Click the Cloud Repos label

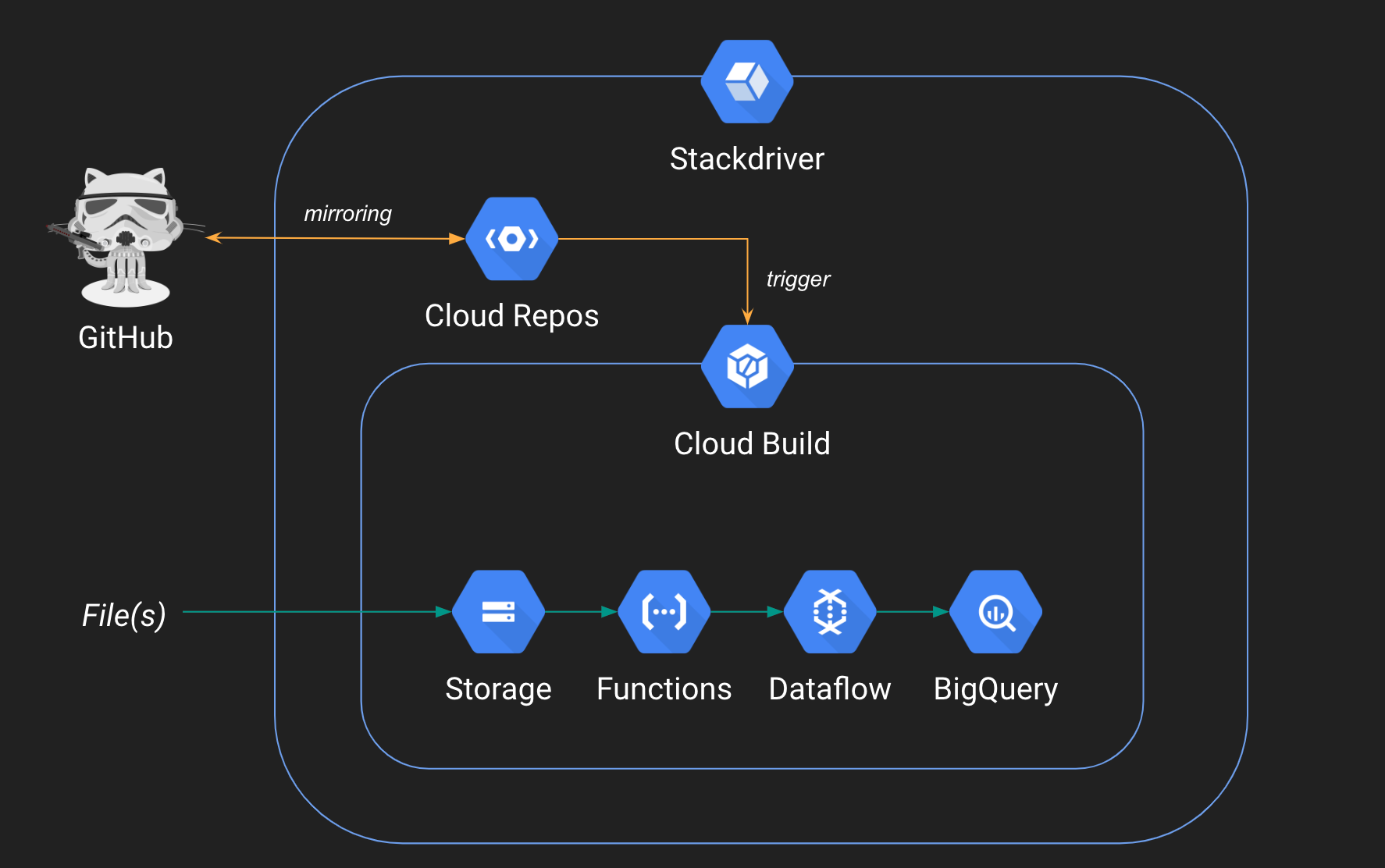(x=511, y=315)
